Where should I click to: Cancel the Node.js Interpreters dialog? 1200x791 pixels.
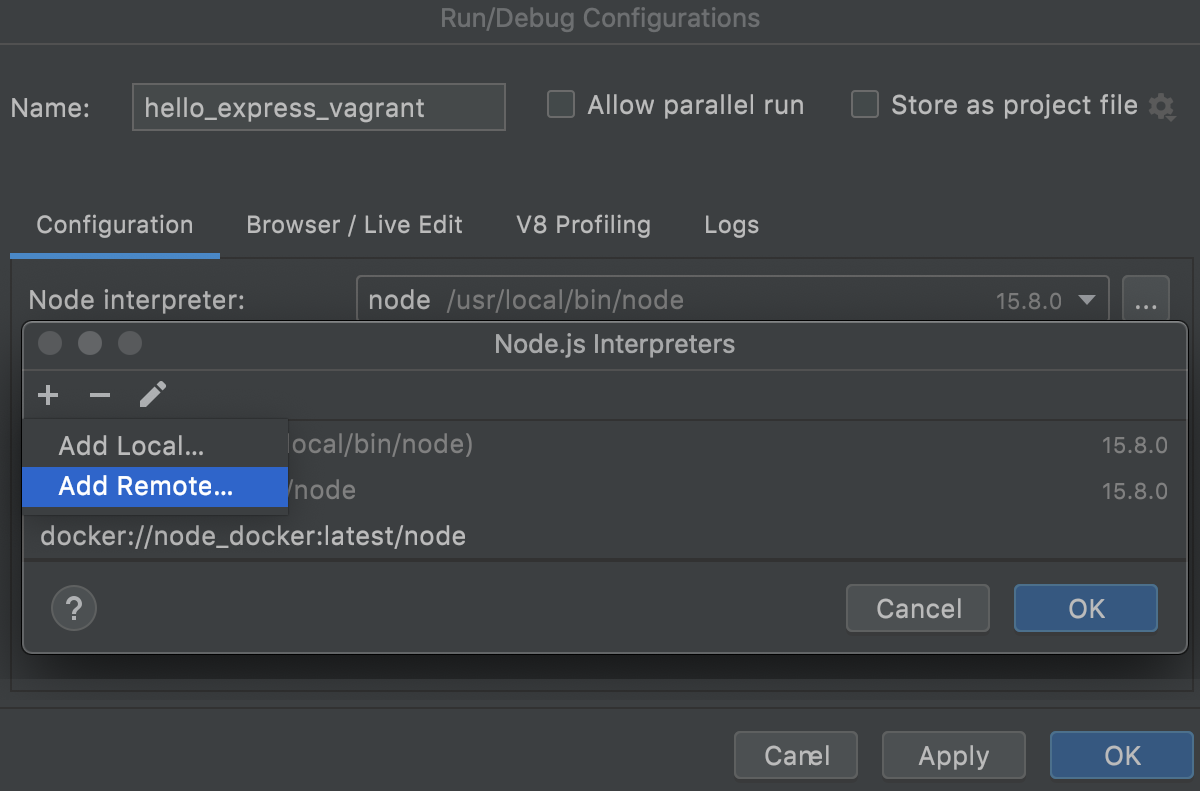[x=917, y=608]
